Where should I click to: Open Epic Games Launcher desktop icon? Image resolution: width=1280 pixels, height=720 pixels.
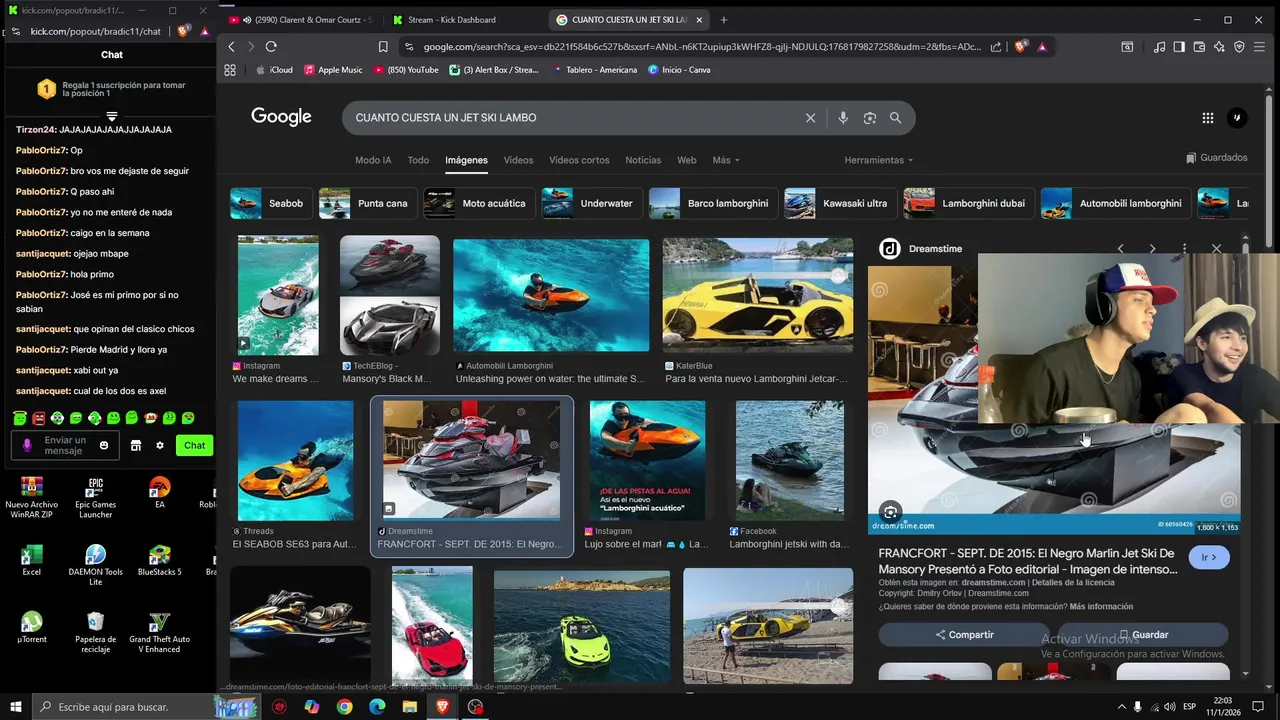[x=95, y=498]
